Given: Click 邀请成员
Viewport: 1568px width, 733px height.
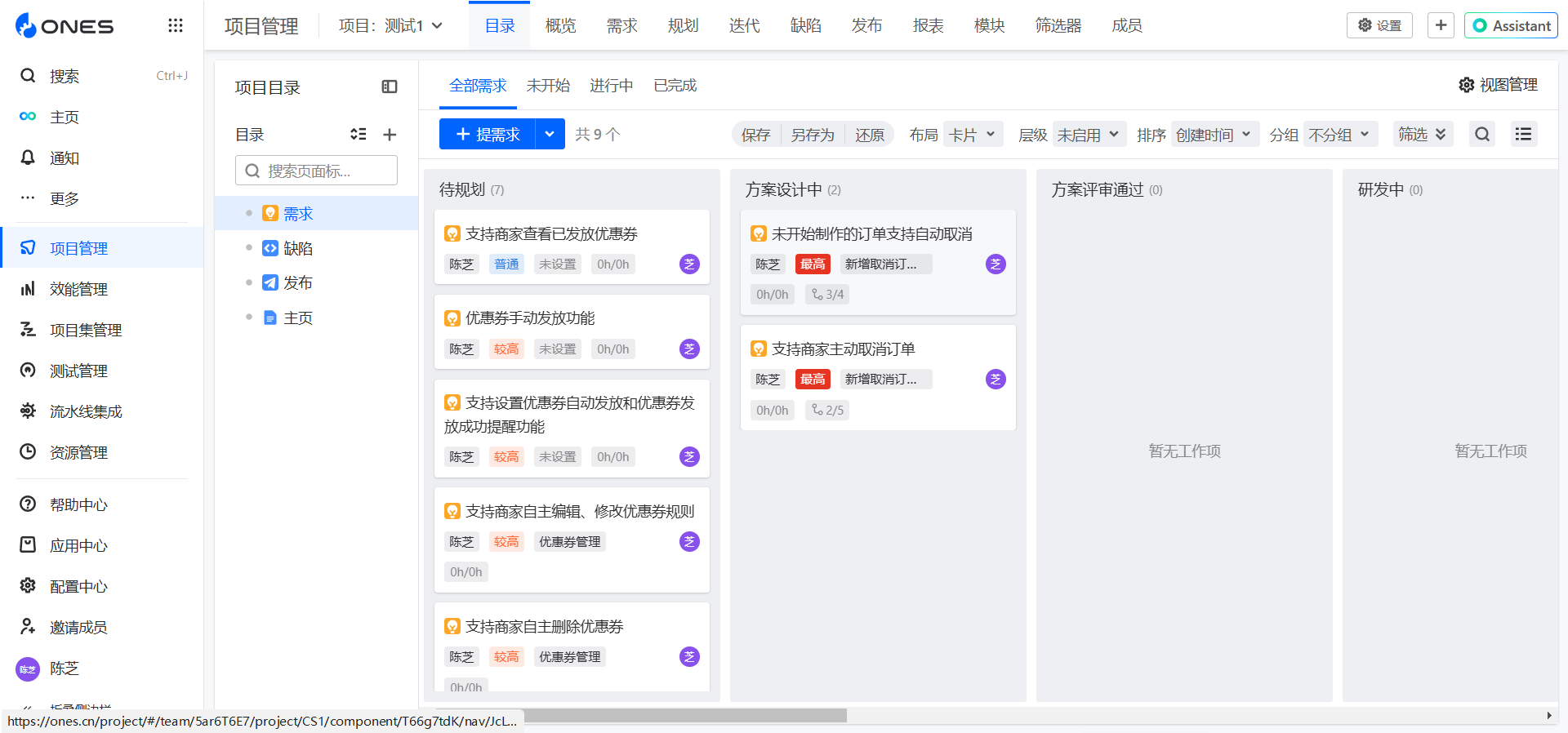Looking at the screenshot, I should (x=102, y=627).
